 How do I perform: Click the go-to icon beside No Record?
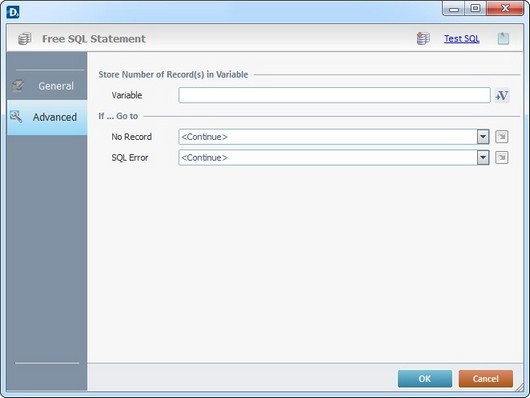tap(502, 137)
